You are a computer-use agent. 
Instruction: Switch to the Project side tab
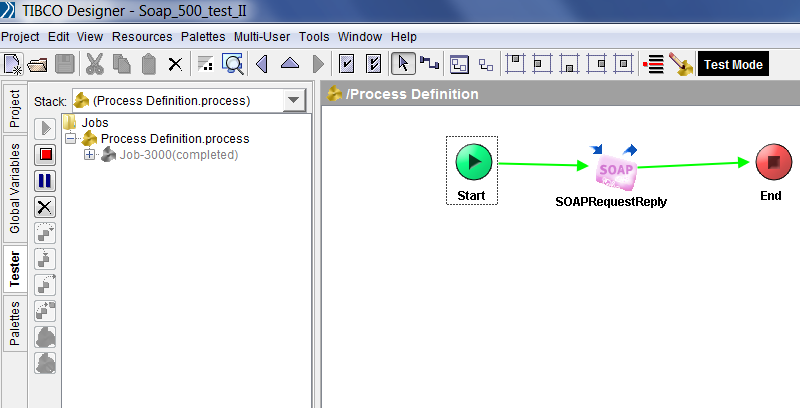click(x=14, y=108)
